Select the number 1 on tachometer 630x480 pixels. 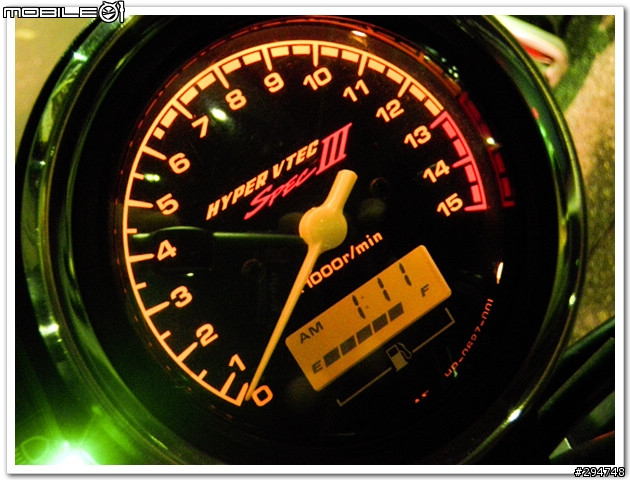[237, 363]
